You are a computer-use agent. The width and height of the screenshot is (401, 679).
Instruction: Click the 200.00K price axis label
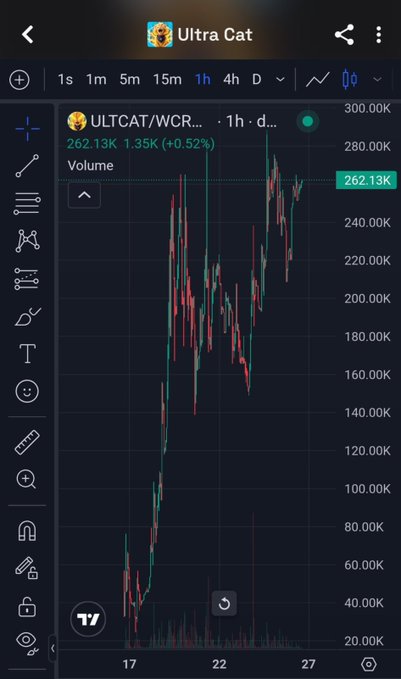(367, 299)
